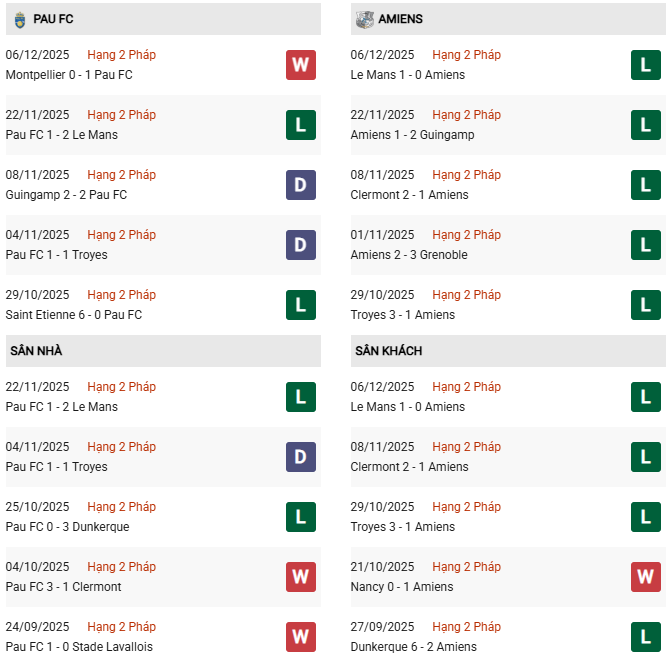Click the L badge for Saint Etienne 6 - 0 Pau FC

(301, 305)
